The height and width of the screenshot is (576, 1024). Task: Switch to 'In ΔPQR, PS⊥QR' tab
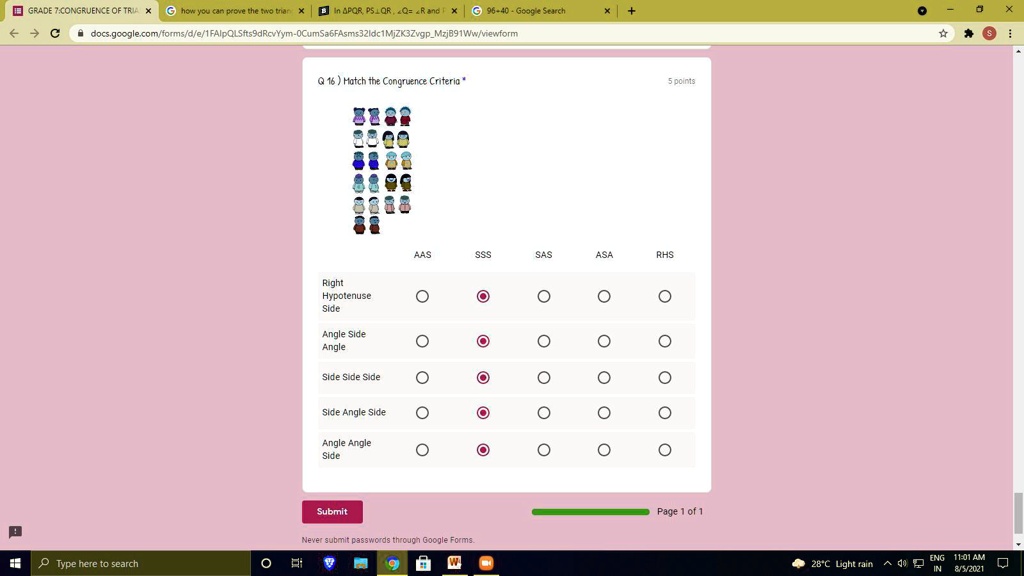[x=388, y=11]
